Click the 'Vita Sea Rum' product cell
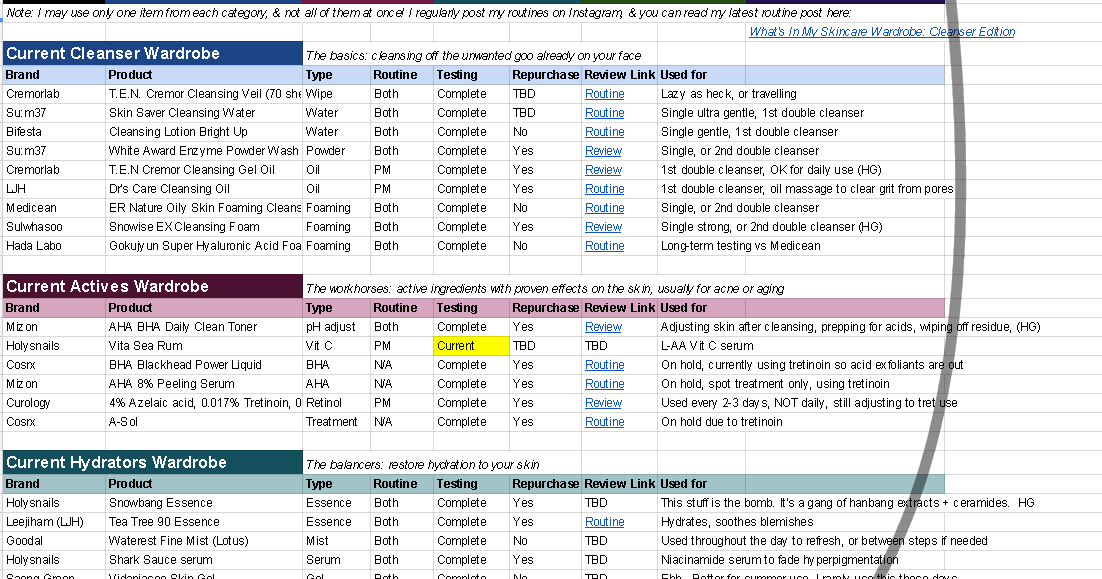The height and width of the screenshot is (579, 1102). [x=204, y=346]
